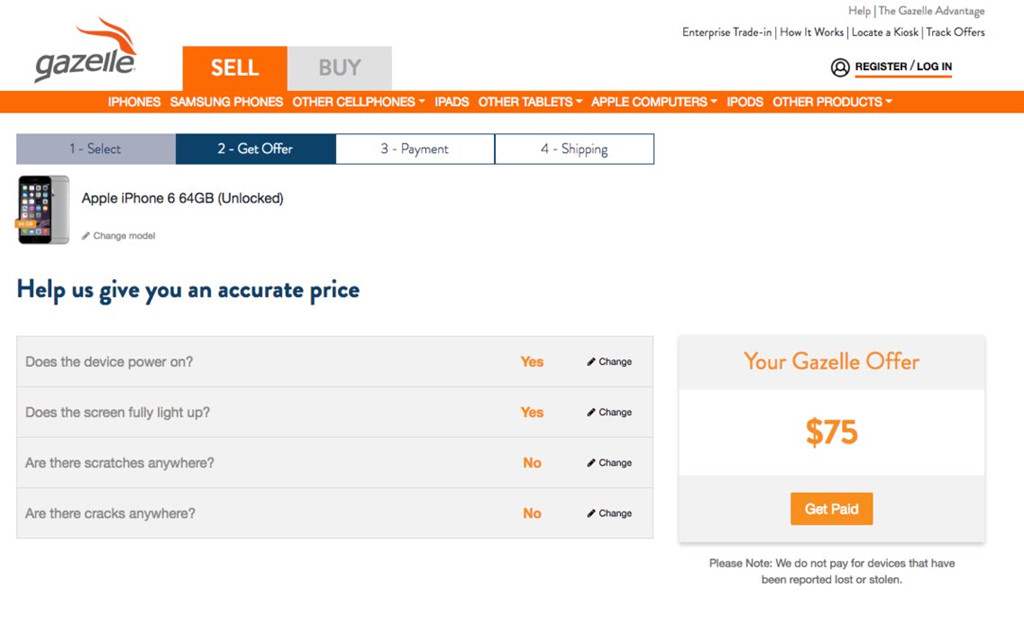Open the Other Cellphones dropdown menu
This screenshot has width=1024, height=627.
357,102
